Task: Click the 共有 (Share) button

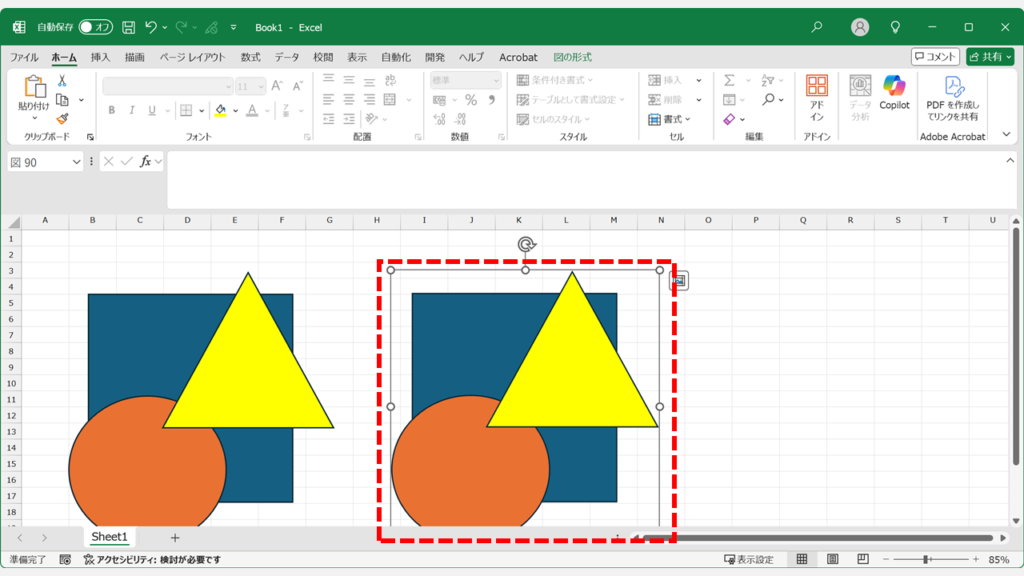Action: [x=989, y=57]
